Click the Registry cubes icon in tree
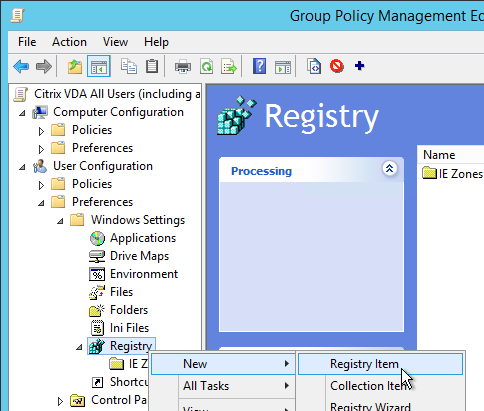 tap(97, 346)
